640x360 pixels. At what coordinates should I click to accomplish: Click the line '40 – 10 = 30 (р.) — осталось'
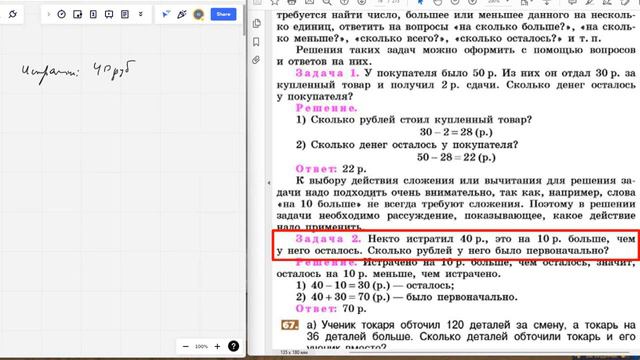click(375, 285)
